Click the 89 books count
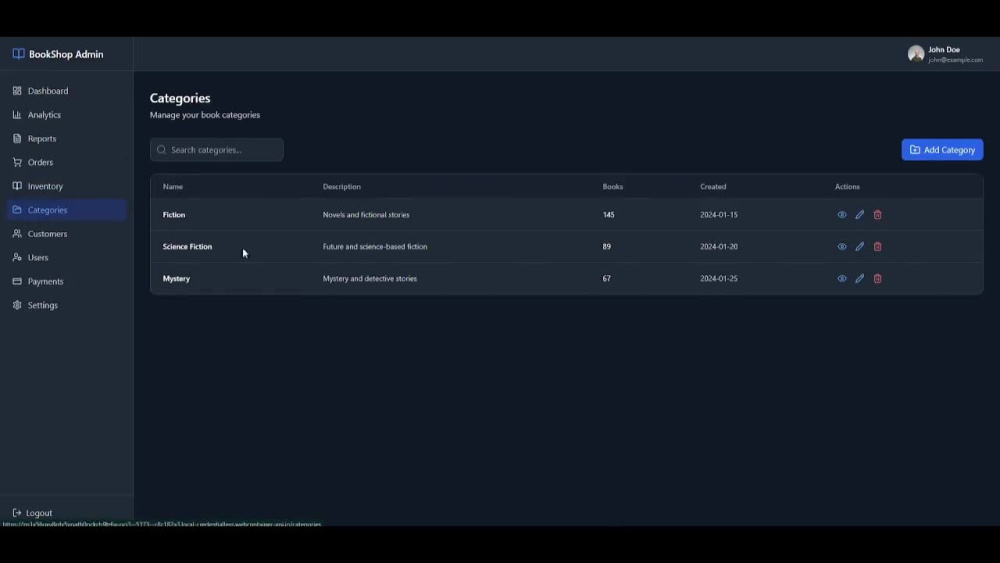The height and width of the screenshot is (563, 1000). tap(607, 247)
